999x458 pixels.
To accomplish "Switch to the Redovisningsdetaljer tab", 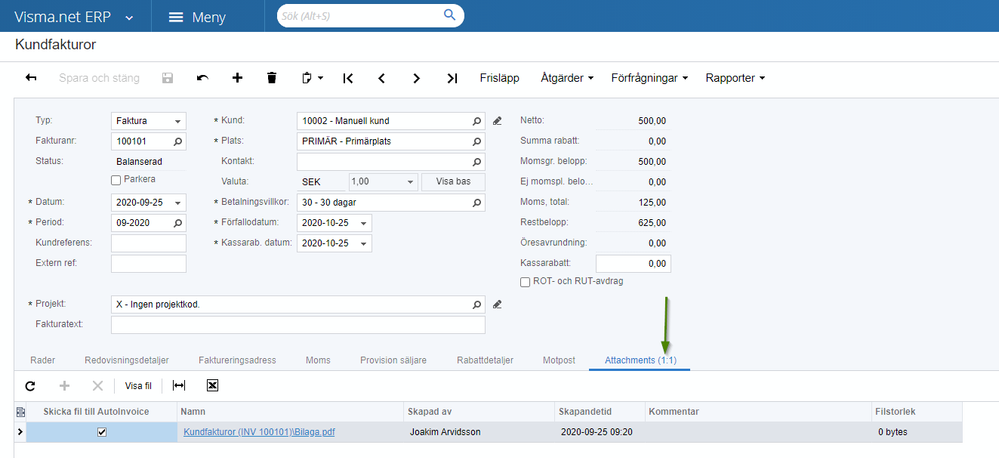I will point(127,360).
